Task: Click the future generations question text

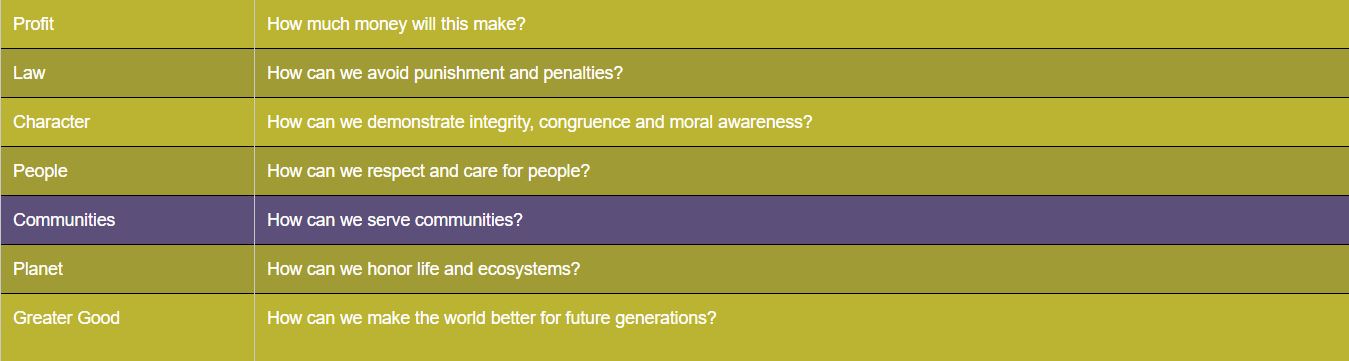Action: coord(492,318)
